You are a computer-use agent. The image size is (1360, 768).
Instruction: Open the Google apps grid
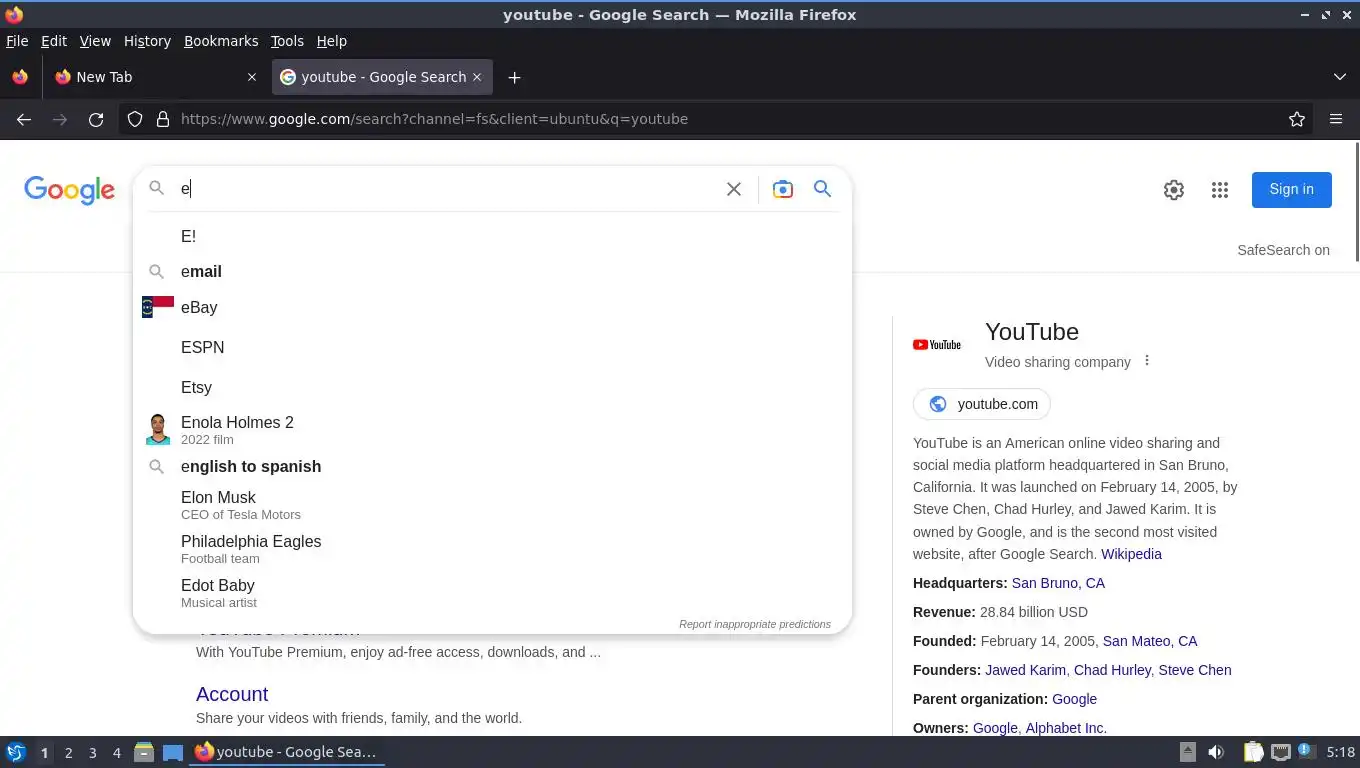[1220, 190]
